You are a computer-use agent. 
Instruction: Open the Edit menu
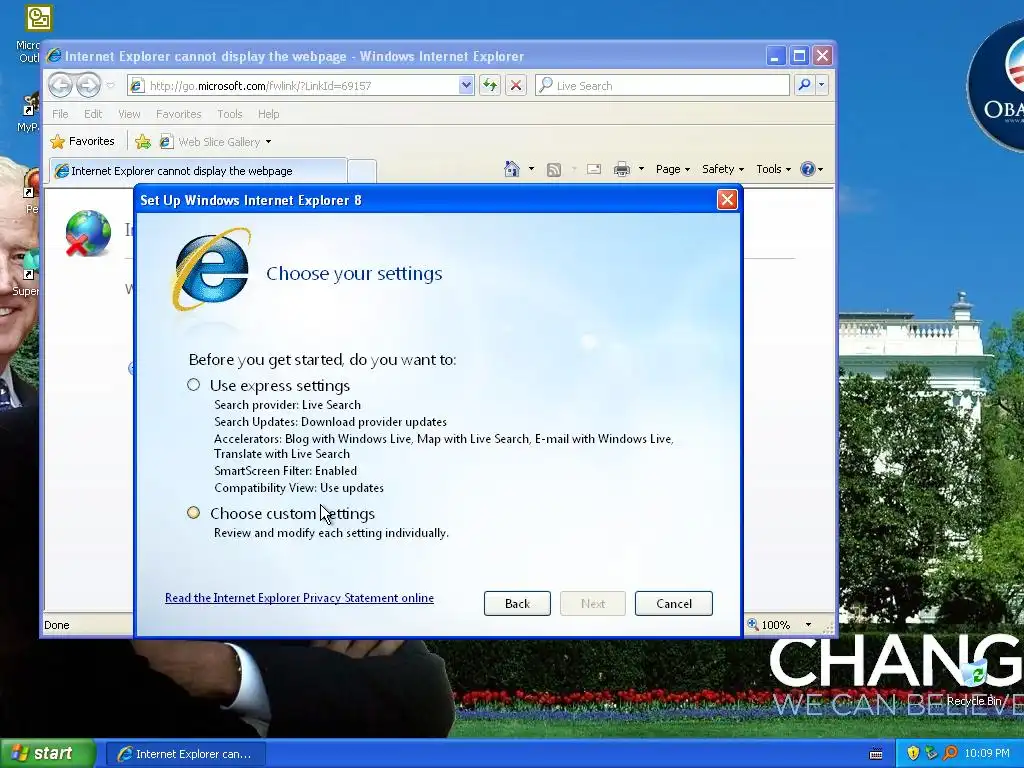click(93, 114)
